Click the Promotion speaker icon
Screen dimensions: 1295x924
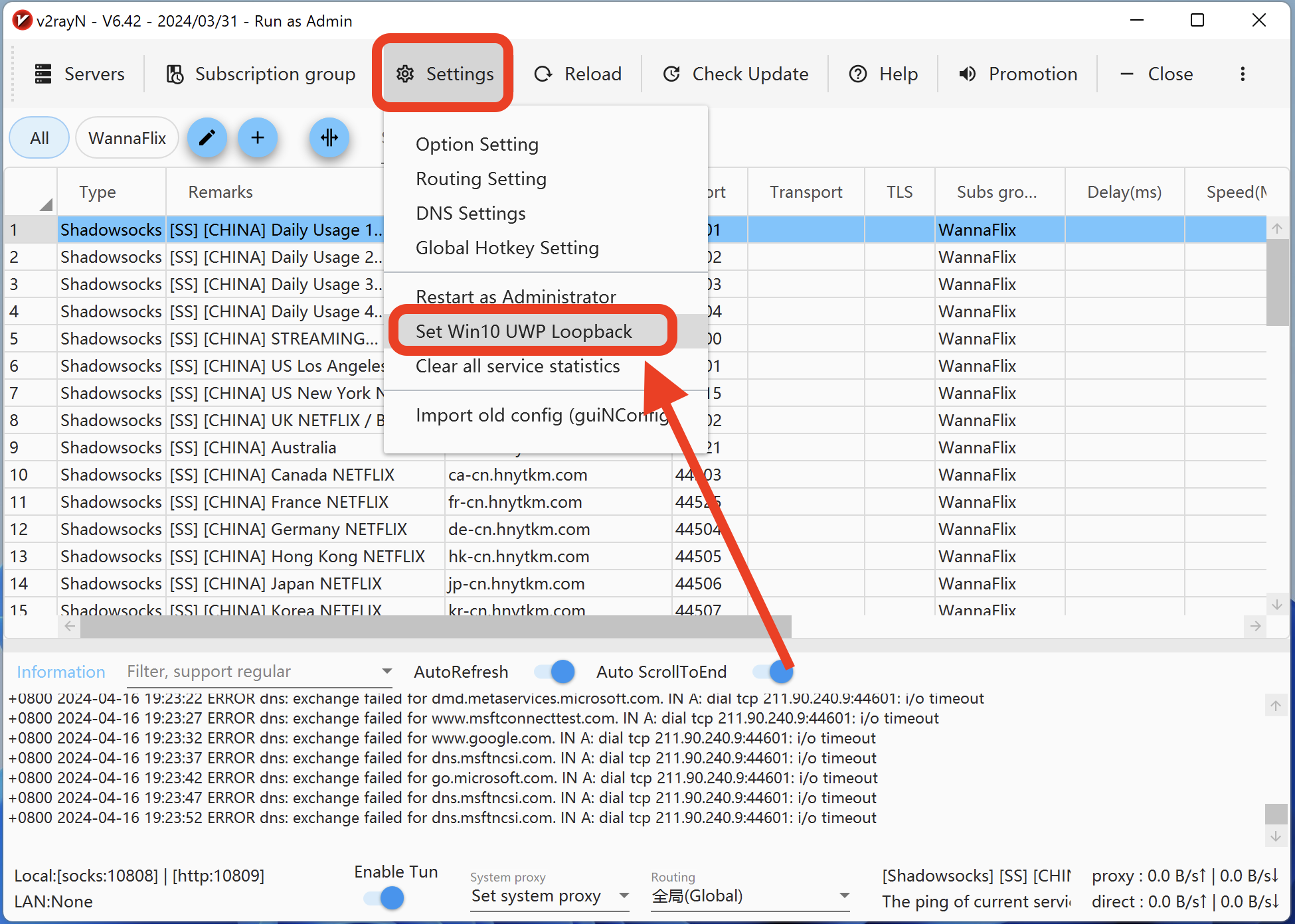(x=968, y=74)
